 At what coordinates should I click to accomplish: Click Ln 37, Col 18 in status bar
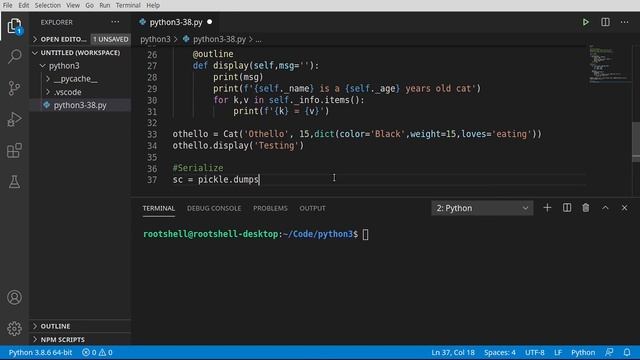pyautogui.click(x=453, y=352)
